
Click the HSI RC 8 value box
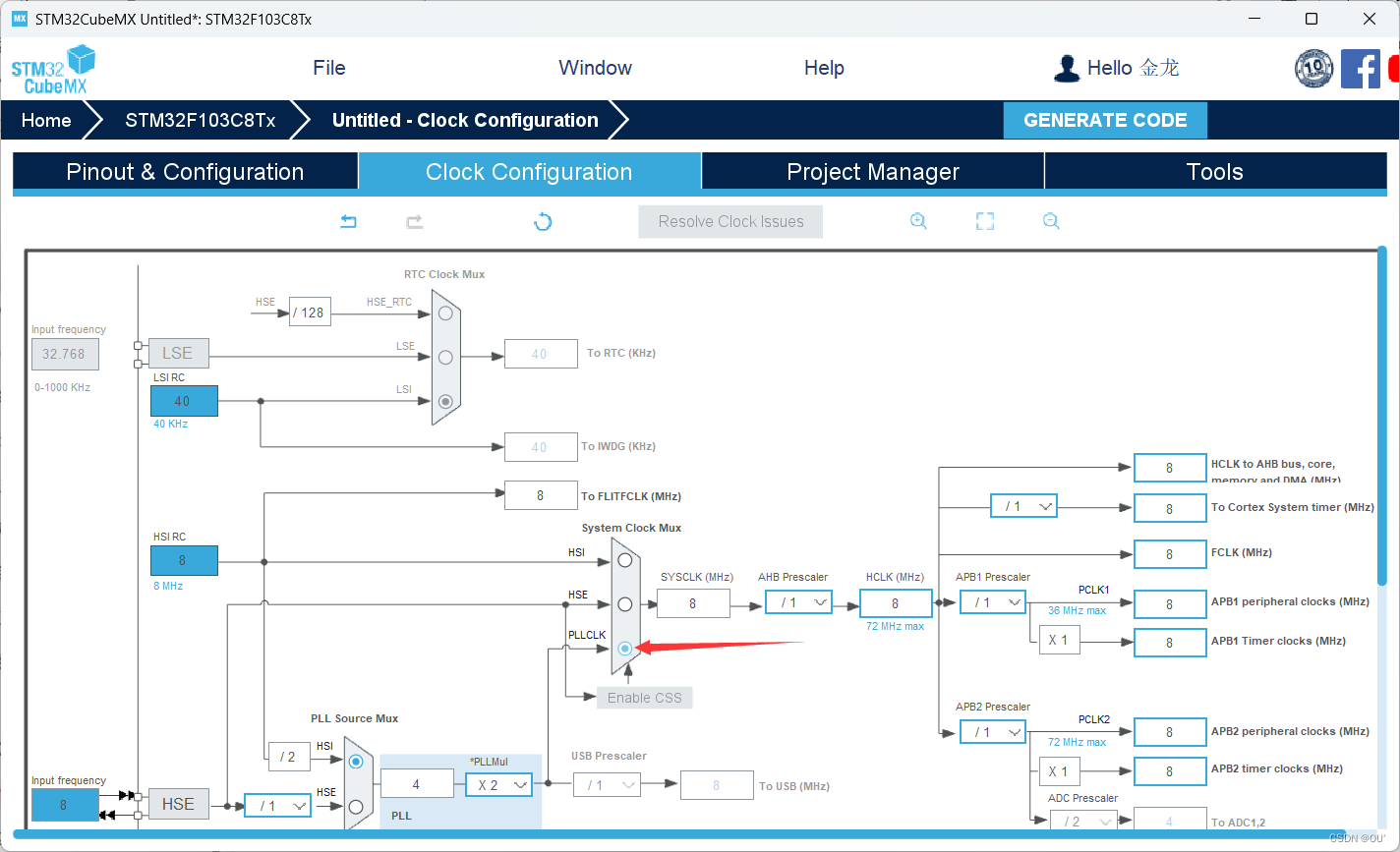184,560
